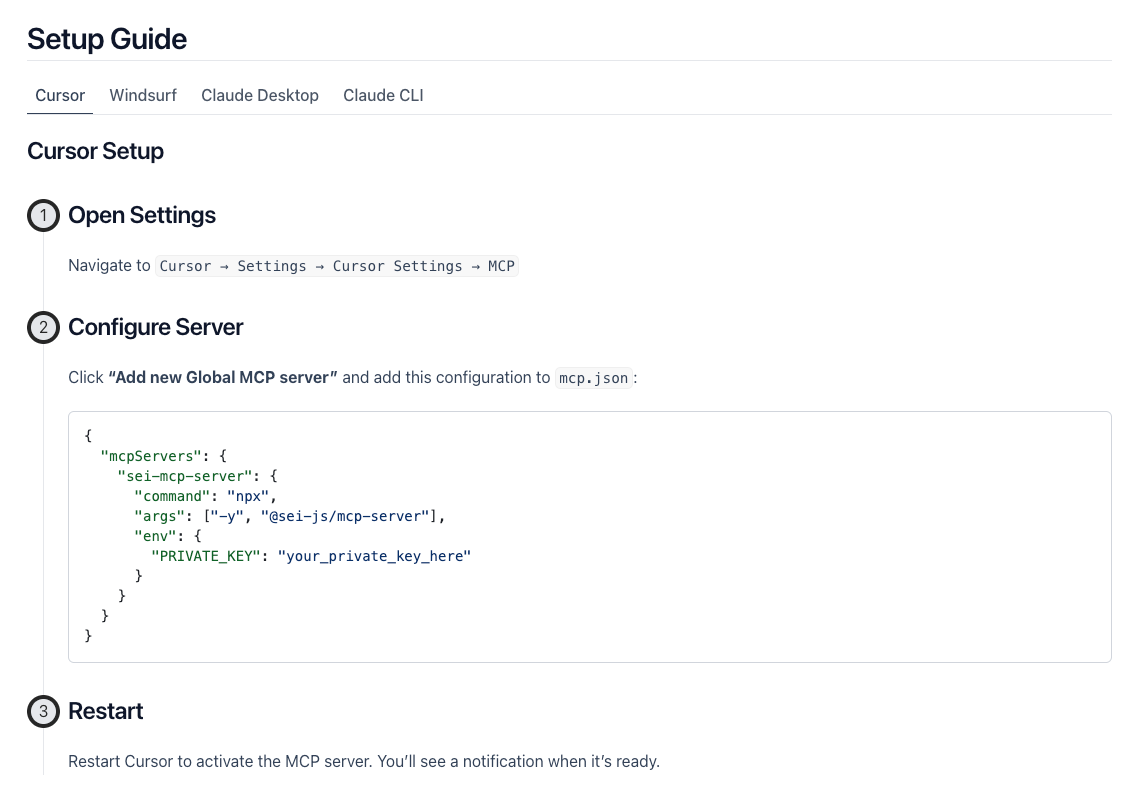Image resolution: width=1135 pixels, height=785 pixels.
Task: Click the step 2 circle icon
Action: click(x=43, y=328)
